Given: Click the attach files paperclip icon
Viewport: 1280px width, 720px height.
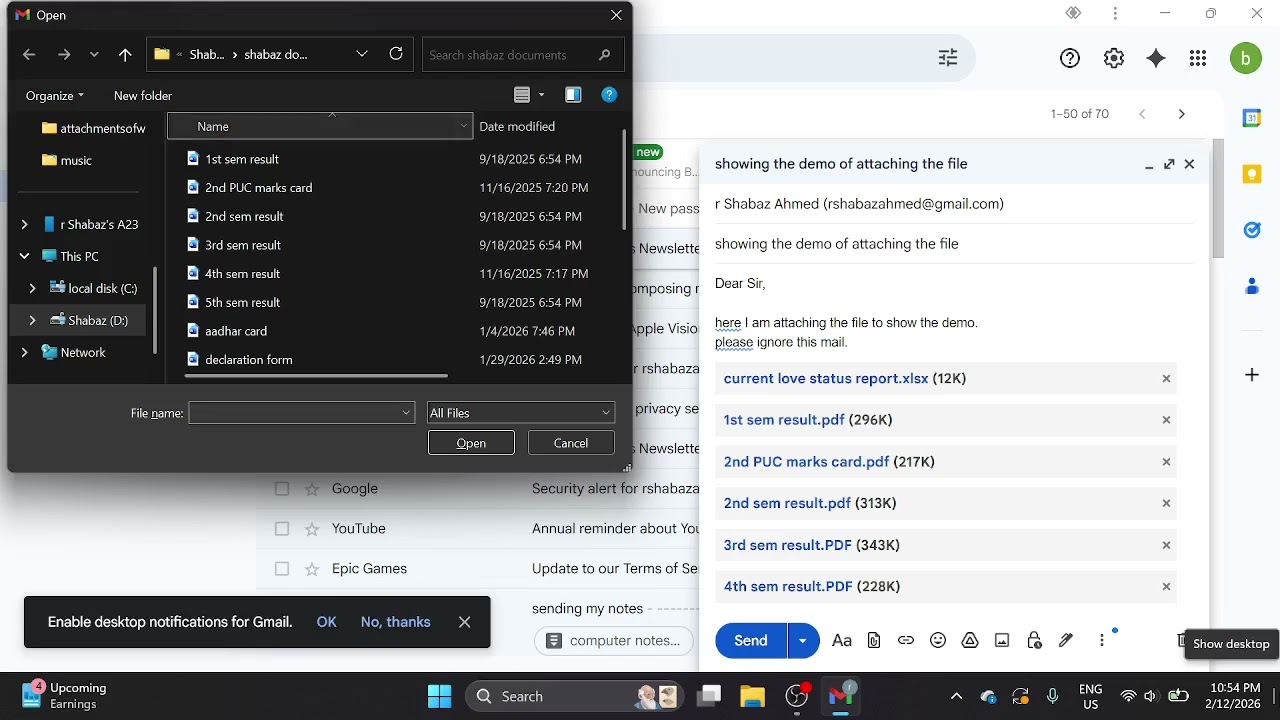Looking at the screenshot, I should 874,641.
